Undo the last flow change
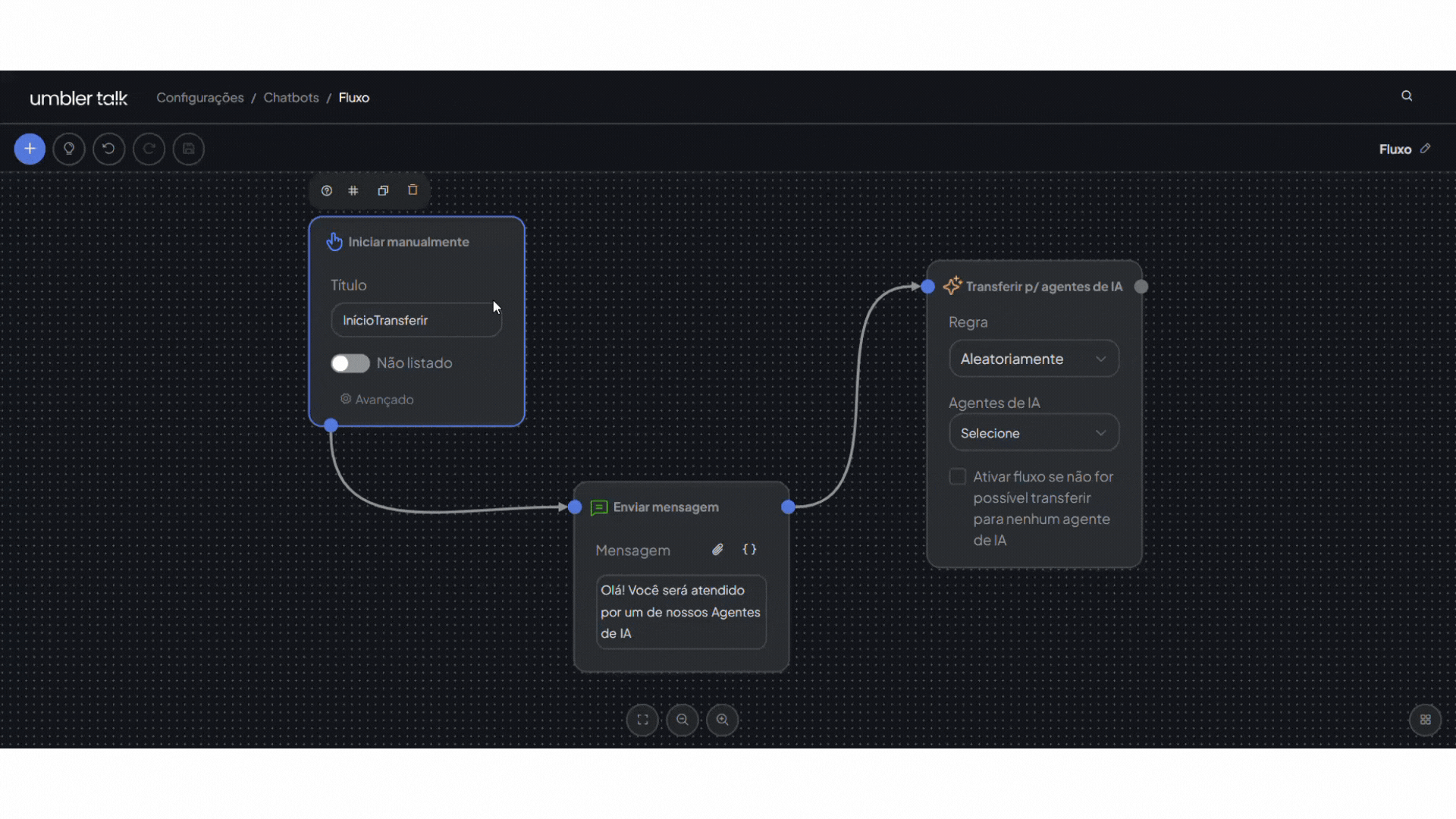Image resolution: width=1456 pixels, height=819 pixels. (x=108, y=149)
